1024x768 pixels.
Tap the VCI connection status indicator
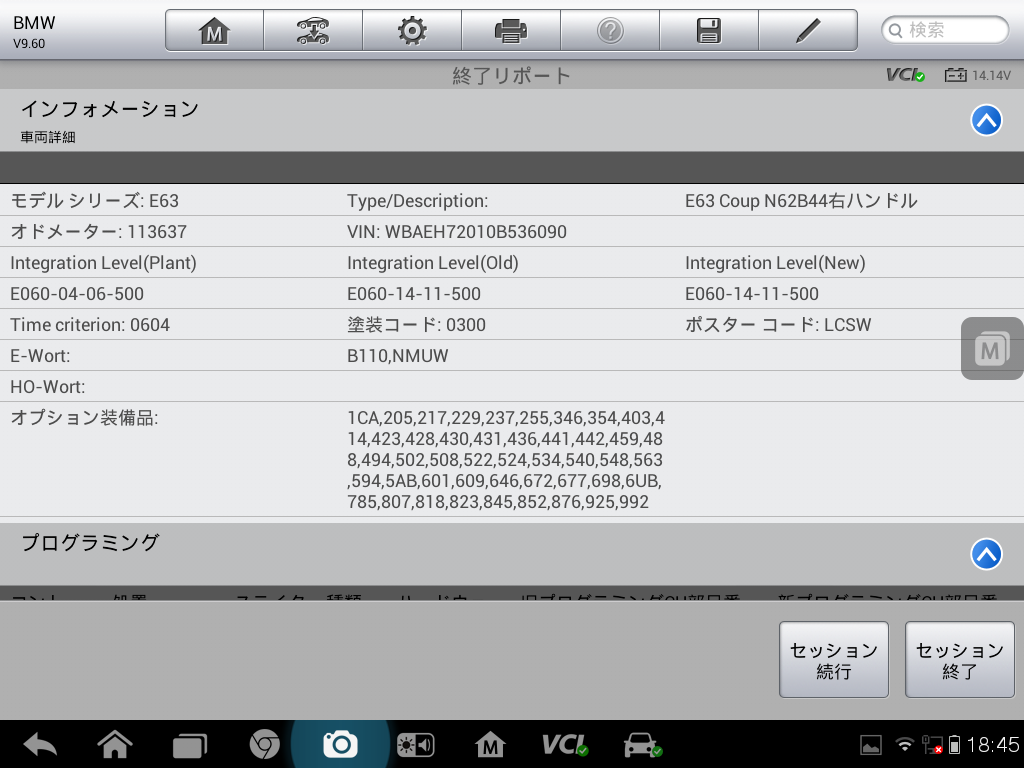pyautogui.click(x=905, y=75)
